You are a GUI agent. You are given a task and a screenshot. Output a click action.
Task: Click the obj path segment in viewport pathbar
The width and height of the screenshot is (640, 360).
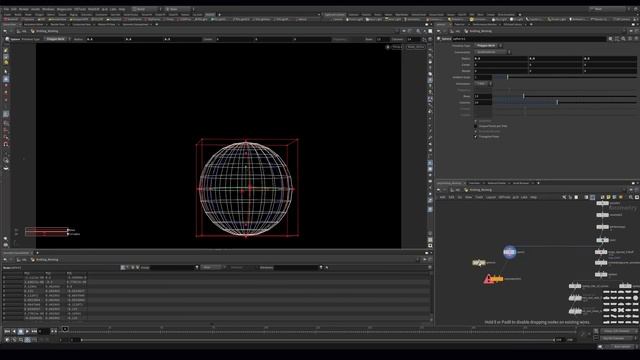point(24,31)
